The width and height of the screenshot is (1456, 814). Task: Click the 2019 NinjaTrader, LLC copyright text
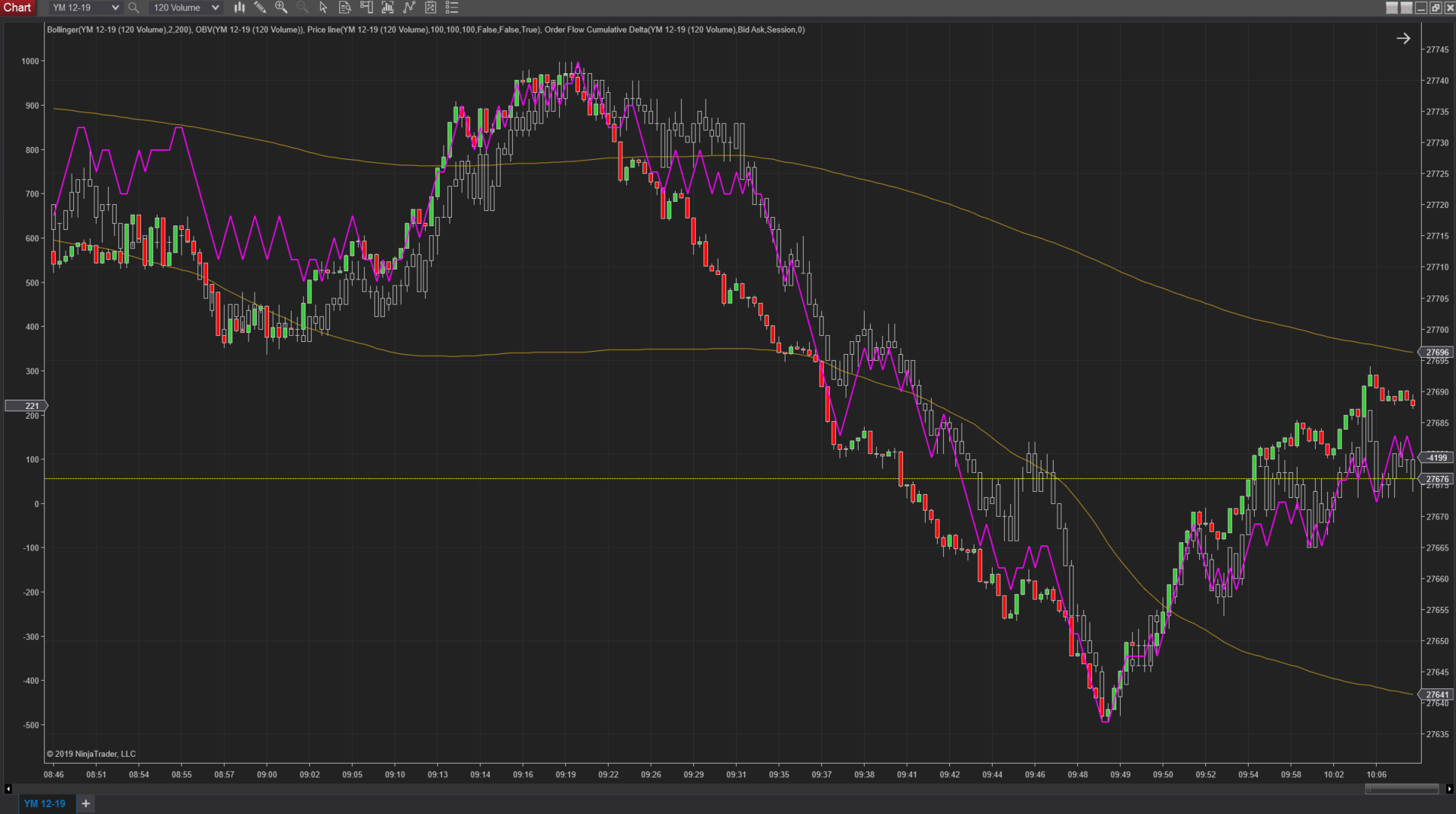tap(91, 754)
